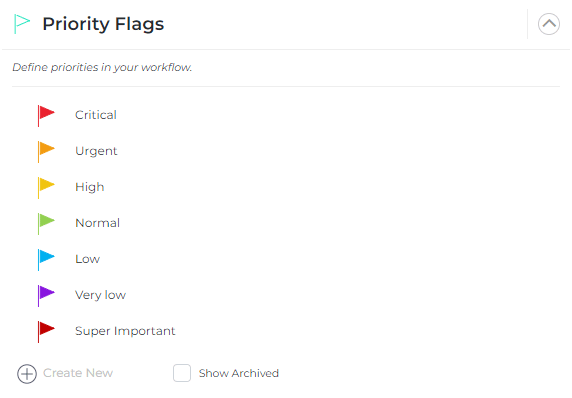572x398 pixels.
Task: Open the Low priority entry
Action: pyautogui.click(x=88, y=259)
